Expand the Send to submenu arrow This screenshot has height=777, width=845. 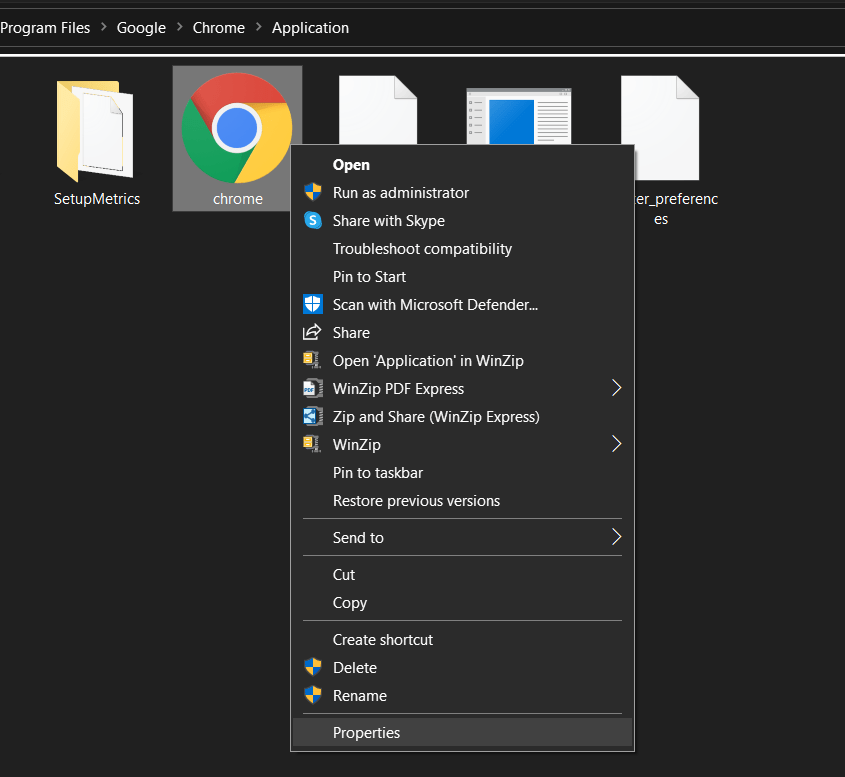[616, 537]
